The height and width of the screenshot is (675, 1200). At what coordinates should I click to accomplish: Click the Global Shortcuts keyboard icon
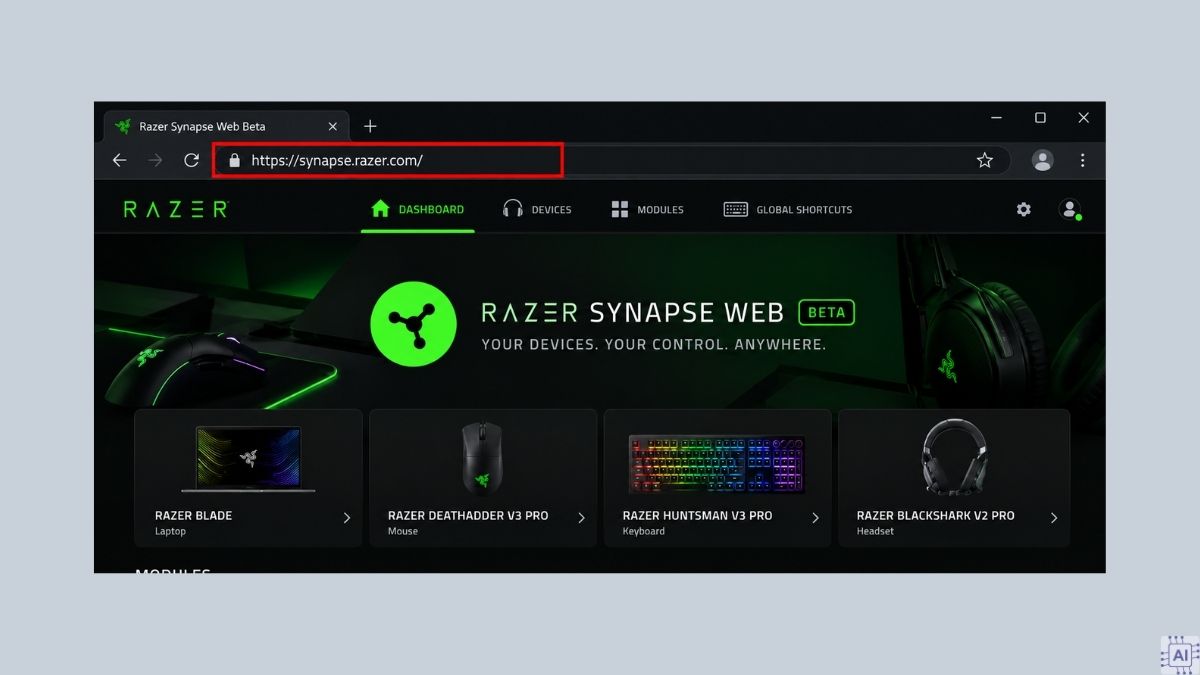coord(736,209)
